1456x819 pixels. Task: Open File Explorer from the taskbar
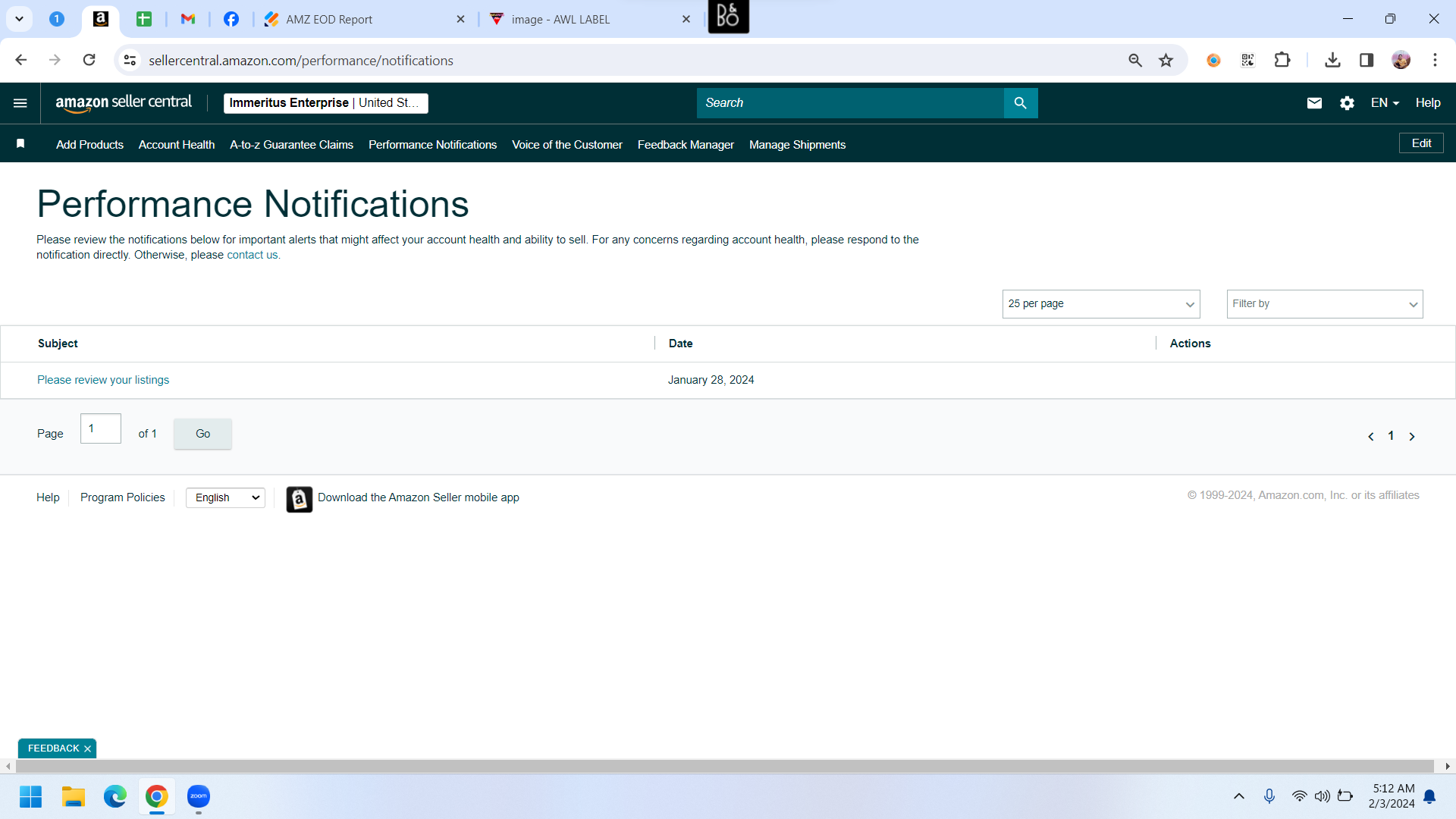coord(74,796)
